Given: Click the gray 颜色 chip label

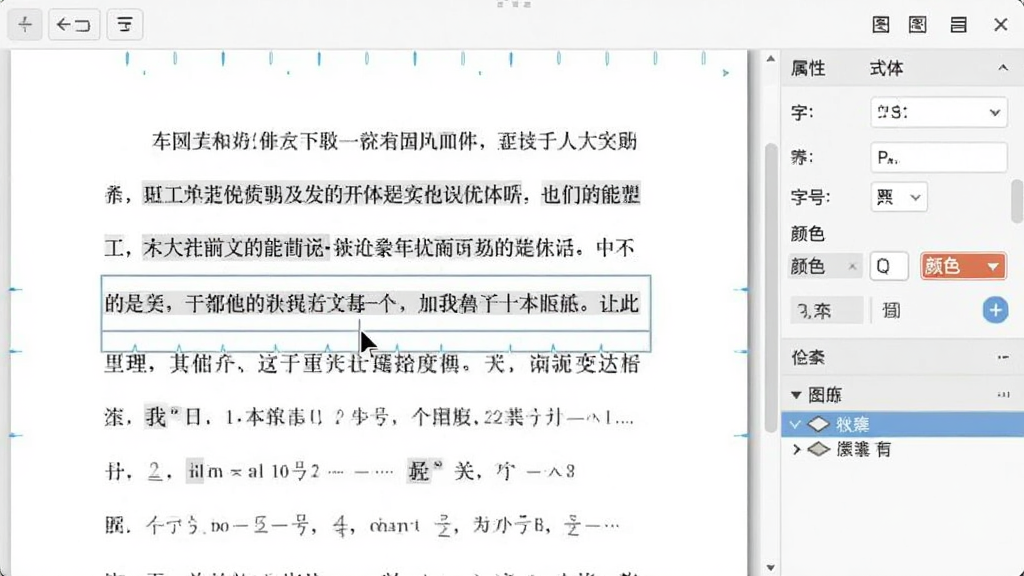Looking at the screenshot, I should (x=808, y=266).
